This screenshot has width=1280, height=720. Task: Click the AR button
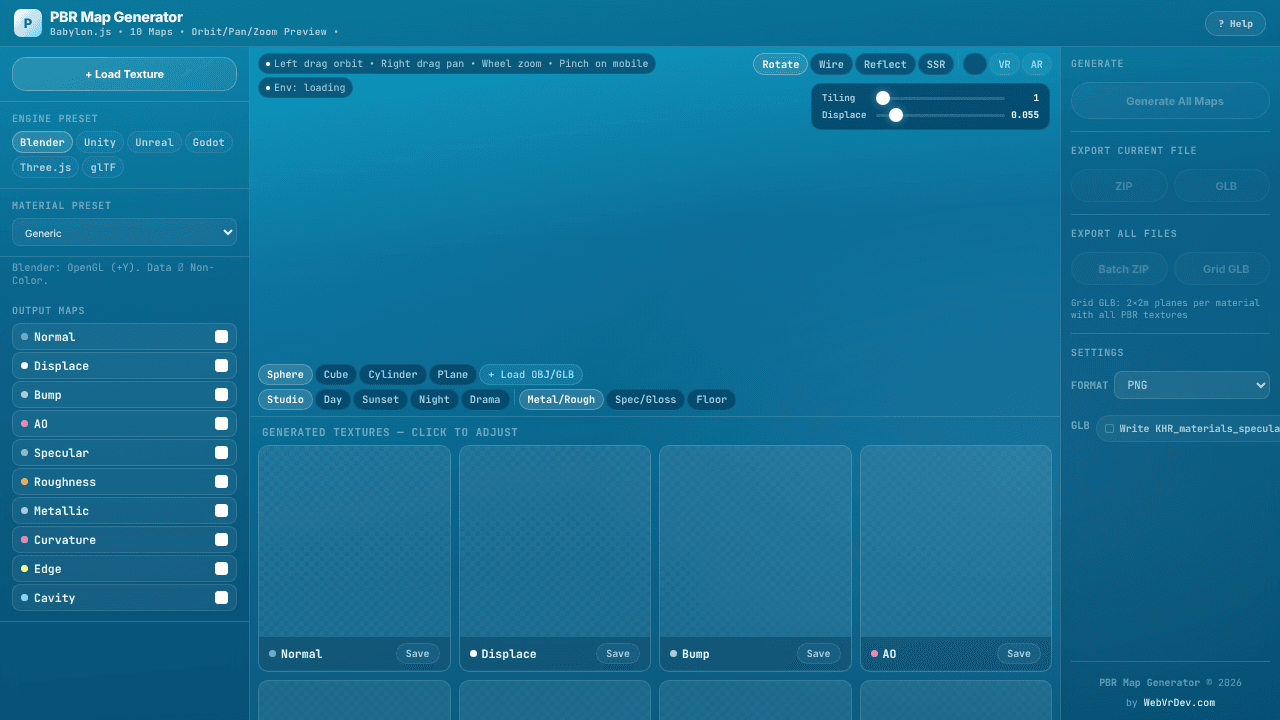1036,64
